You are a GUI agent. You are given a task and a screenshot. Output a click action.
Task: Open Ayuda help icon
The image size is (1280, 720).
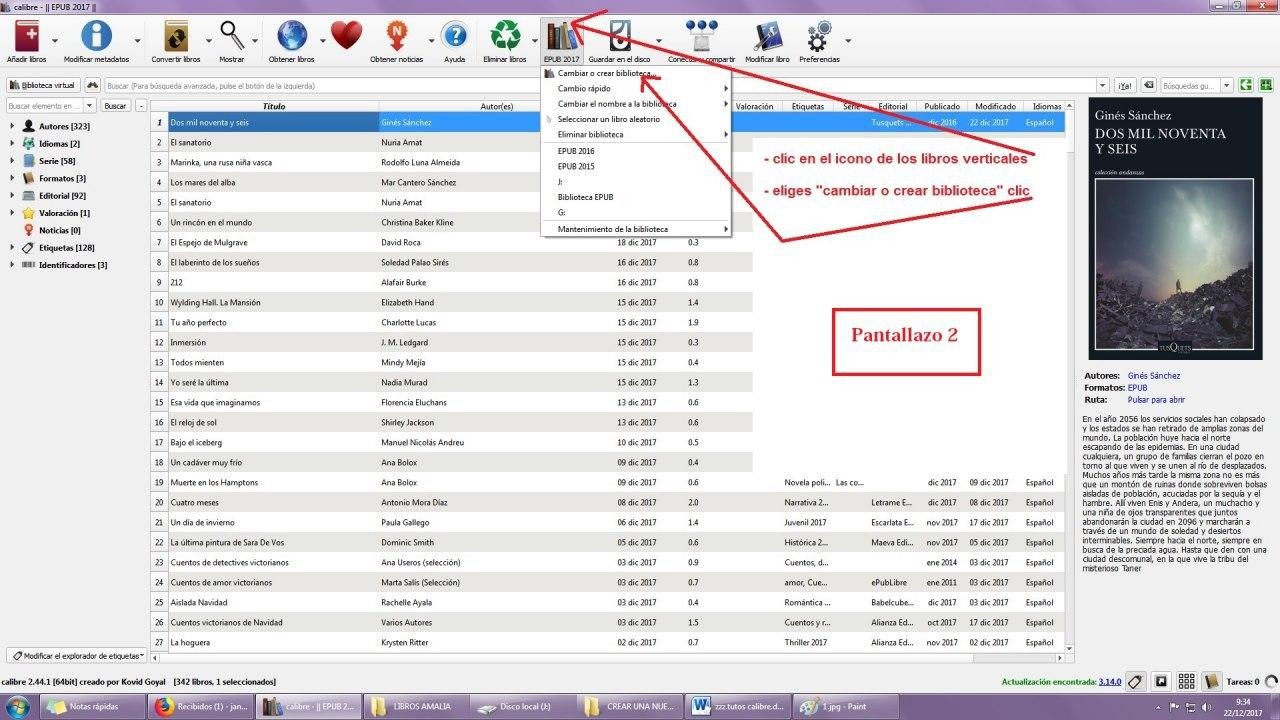pos(454,36)
